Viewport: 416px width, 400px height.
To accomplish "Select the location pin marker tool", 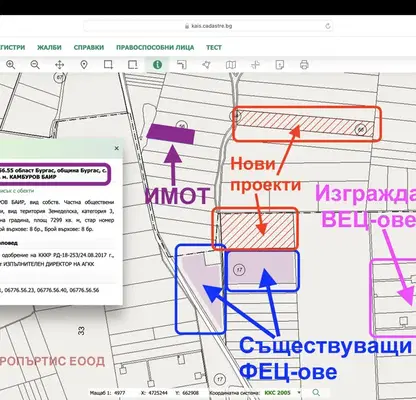I will pos(84,65).
